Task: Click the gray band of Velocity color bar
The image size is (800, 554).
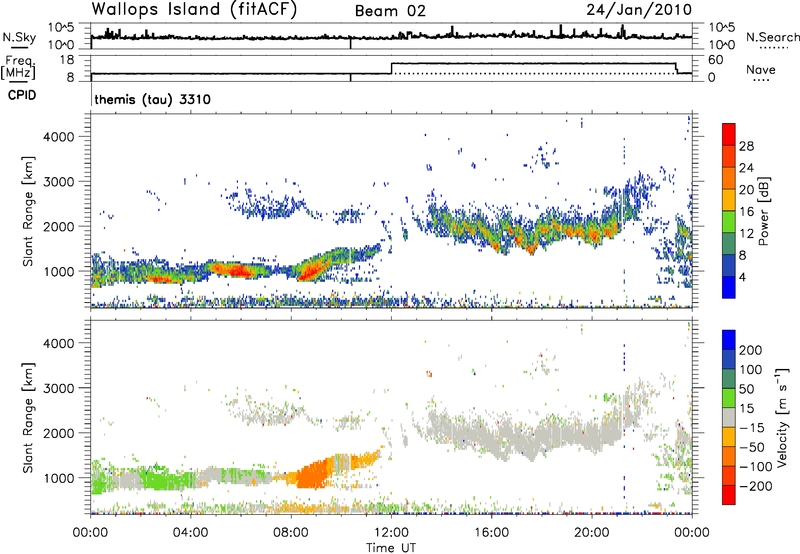Action: click(x=729, y=418)
